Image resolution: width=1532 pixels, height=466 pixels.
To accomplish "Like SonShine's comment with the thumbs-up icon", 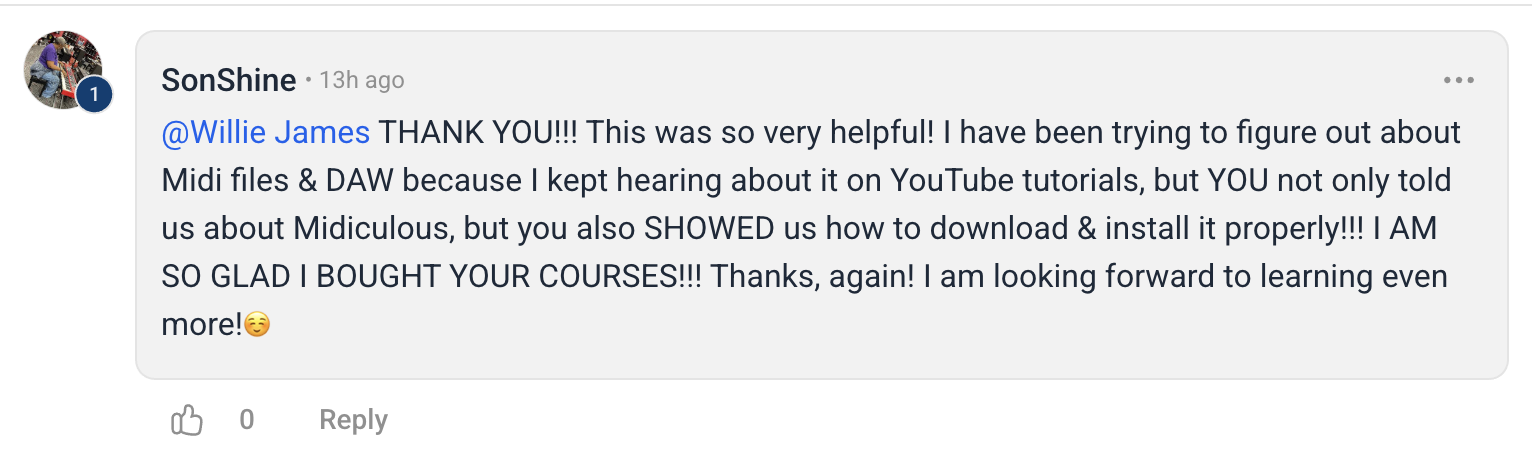I will coord(187,421).
